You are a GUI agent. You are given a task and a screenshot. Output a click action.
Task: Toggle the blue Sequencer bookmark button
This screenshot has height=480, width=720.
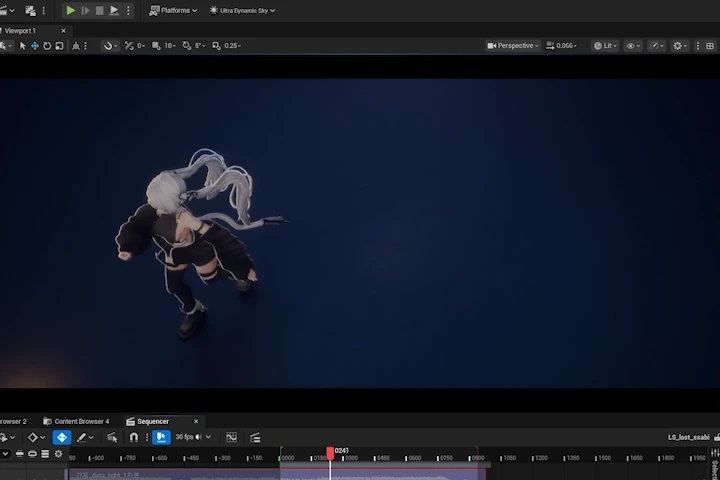(x=161, y=437)
